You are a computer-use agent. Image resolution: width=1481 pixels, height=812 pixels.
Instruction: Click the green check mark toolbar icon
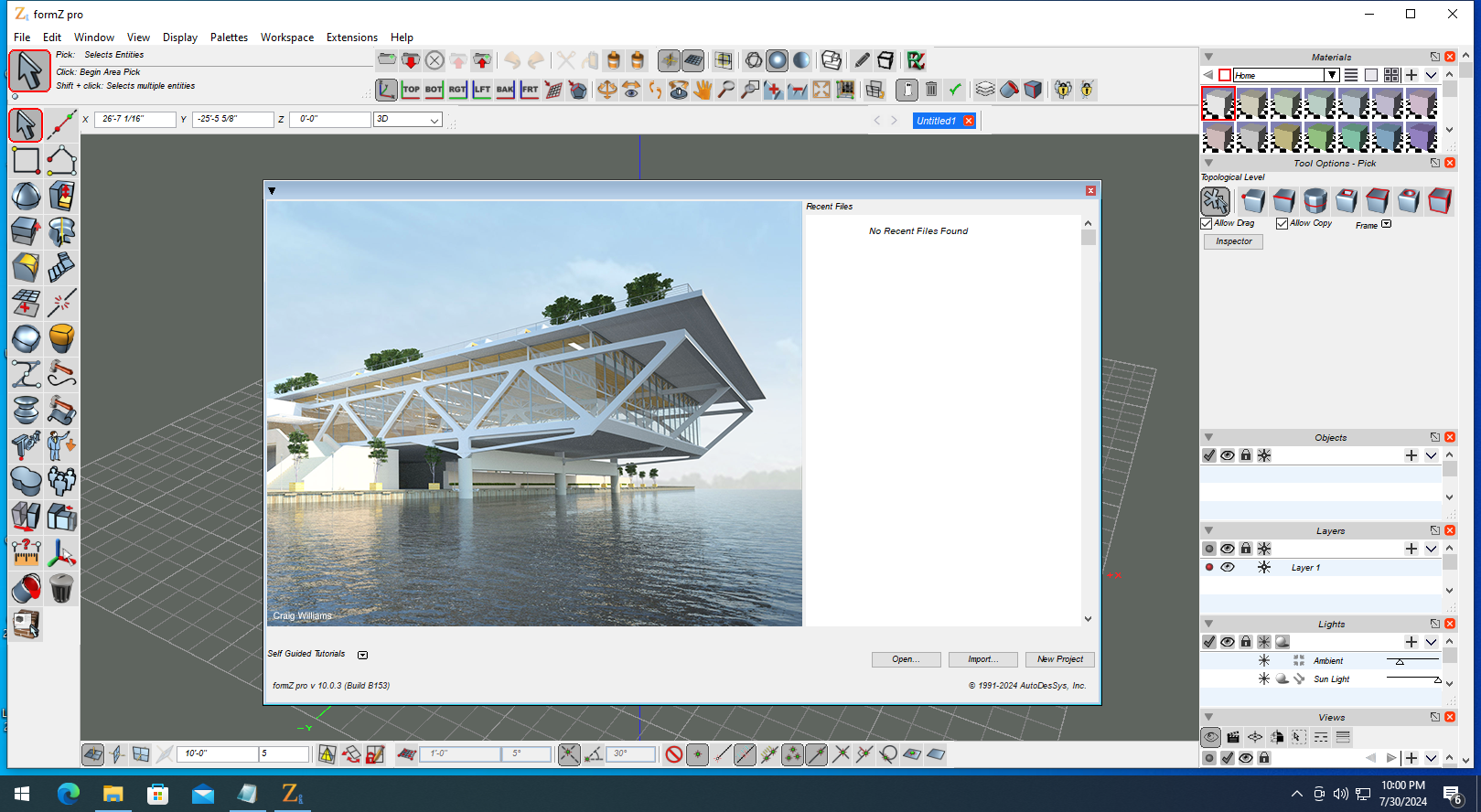coord(955,90)
